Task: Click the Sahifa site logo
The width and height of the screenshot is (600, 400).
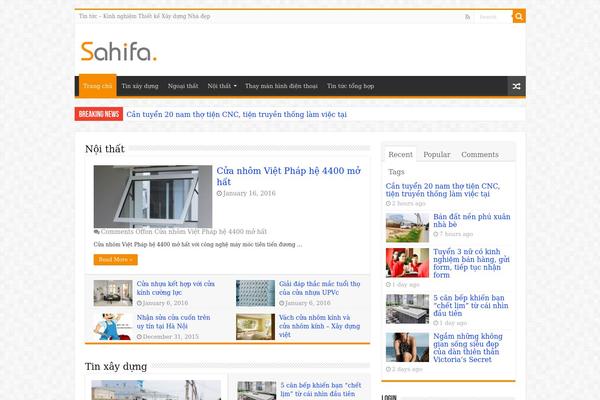Action: [x=119, y=51]
